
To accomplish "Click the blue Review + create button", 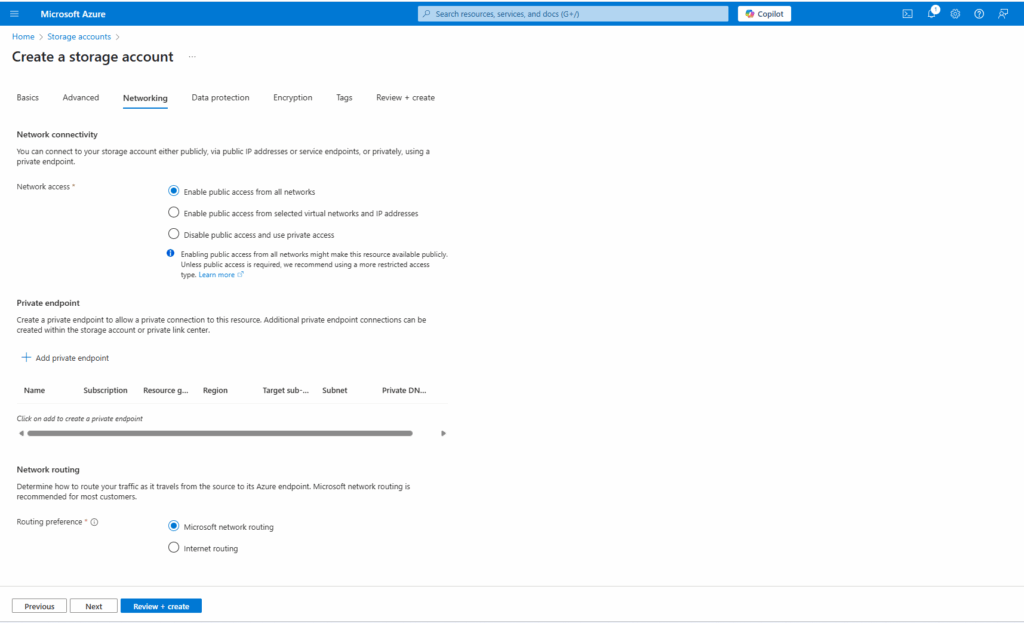I will point(161,606).
